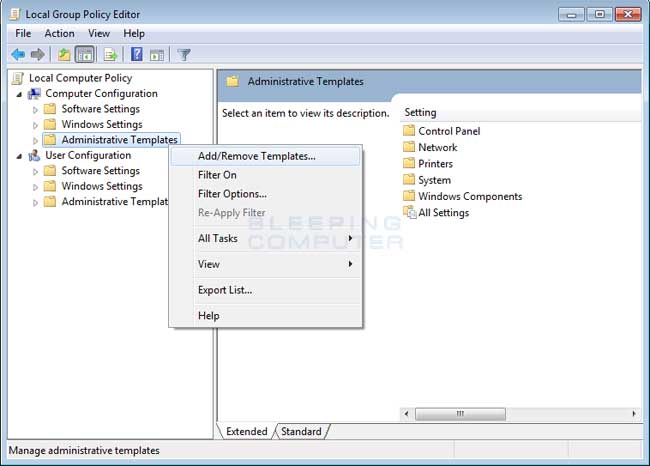The height and width of the screenshot is (466, 650).
Task: Switch to the Standard tab
Action: (301, 432)
